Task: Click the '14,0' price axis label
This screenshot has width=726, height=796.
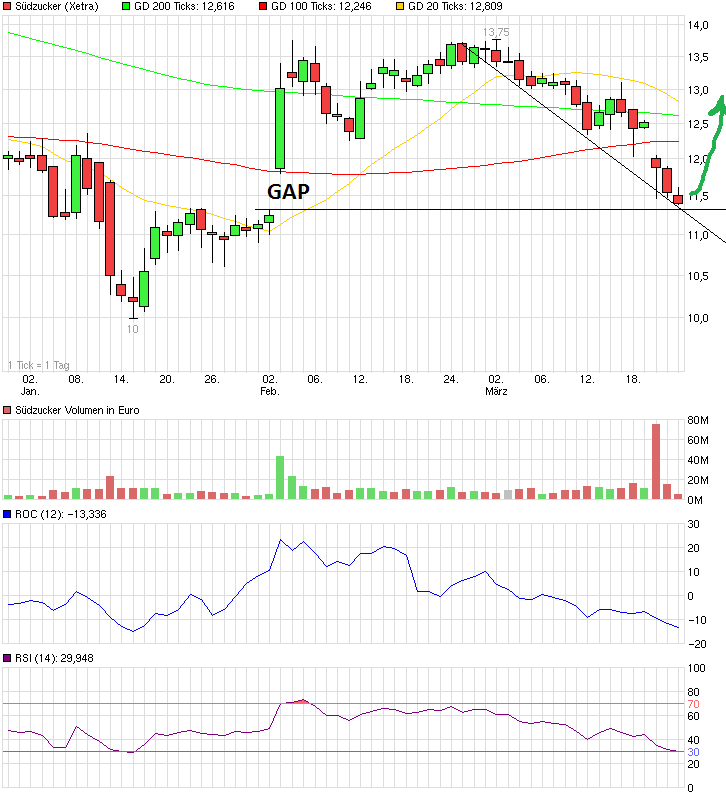Action: [x=698, y=25]
